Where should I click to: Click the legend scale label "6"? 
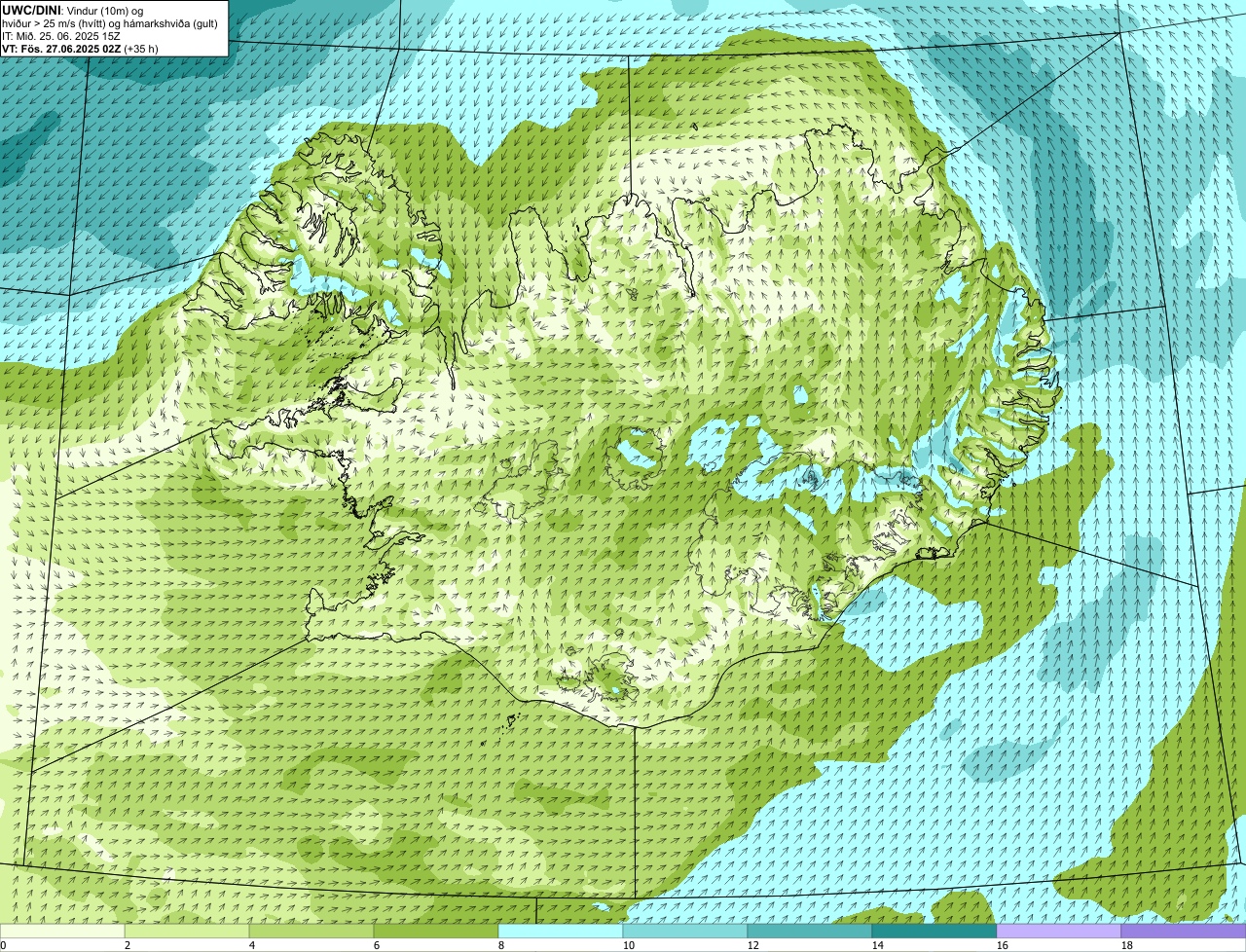pyautogui.click(x=377, y=945)
